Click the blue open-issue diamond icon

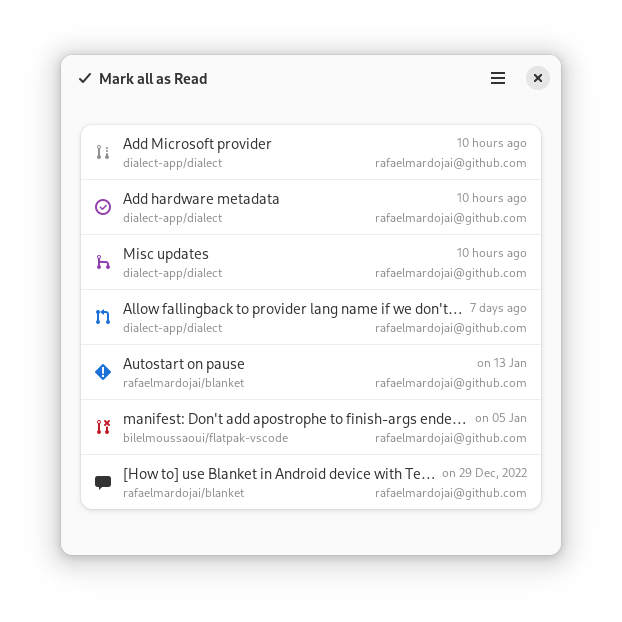(103, 372)
